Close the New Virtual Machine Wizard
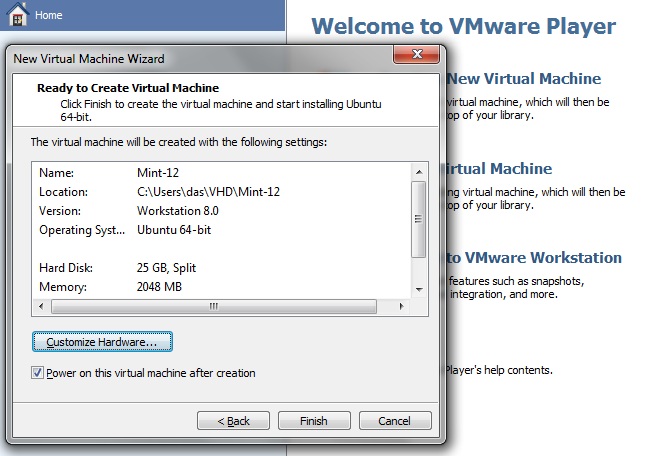 point(417,54)
